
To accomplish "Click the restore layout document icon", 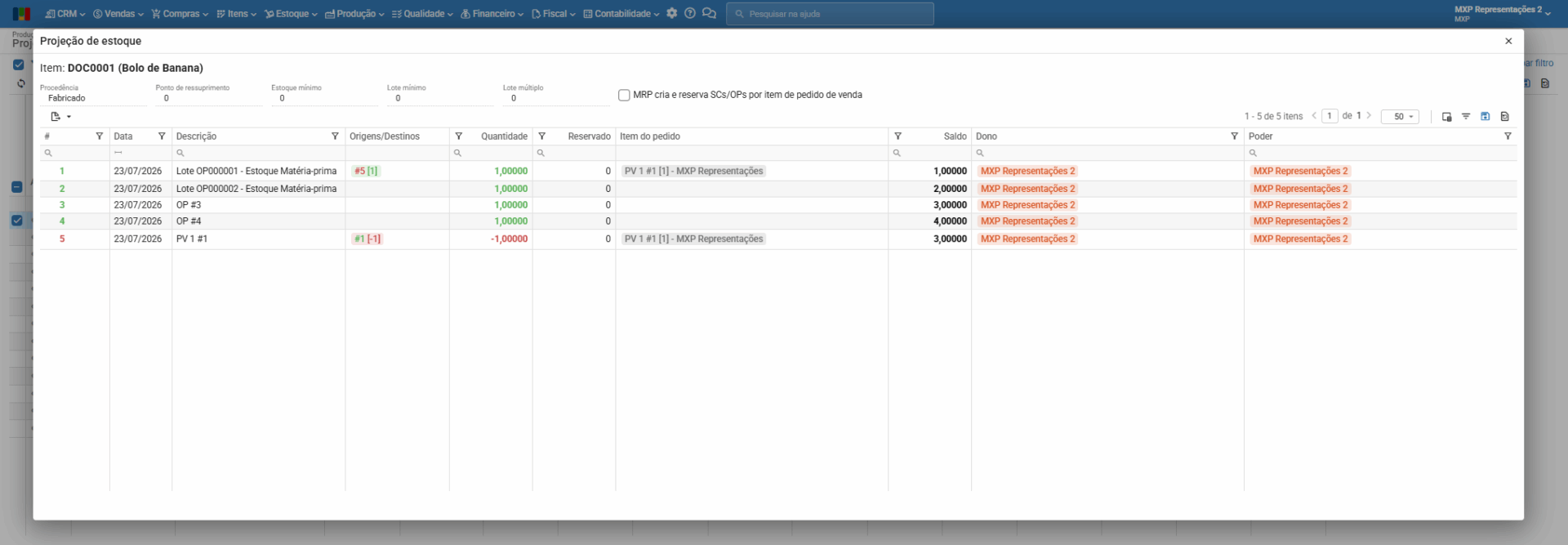I will 1505,116.
